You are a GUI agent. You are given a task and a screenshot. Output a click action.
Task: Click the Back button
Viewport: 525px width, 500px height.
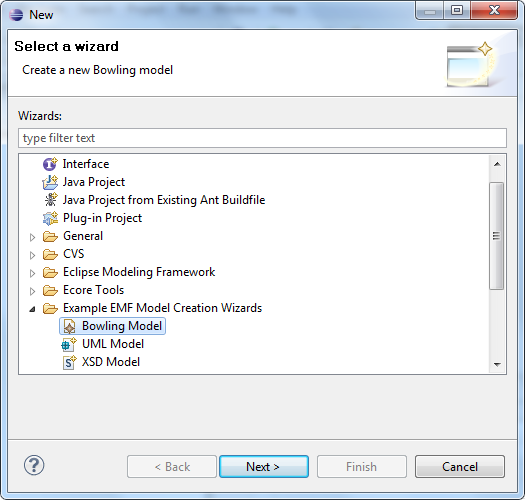coord(172,467)
